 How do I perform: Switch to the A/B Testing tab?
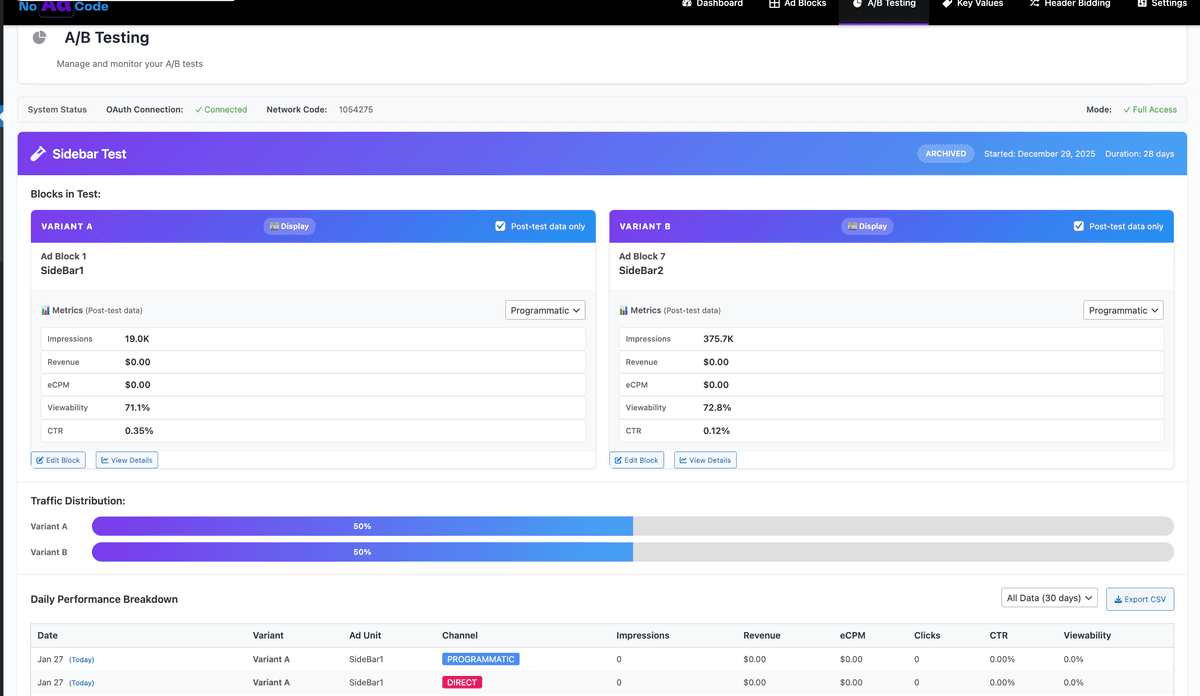(x=884, y=4)
